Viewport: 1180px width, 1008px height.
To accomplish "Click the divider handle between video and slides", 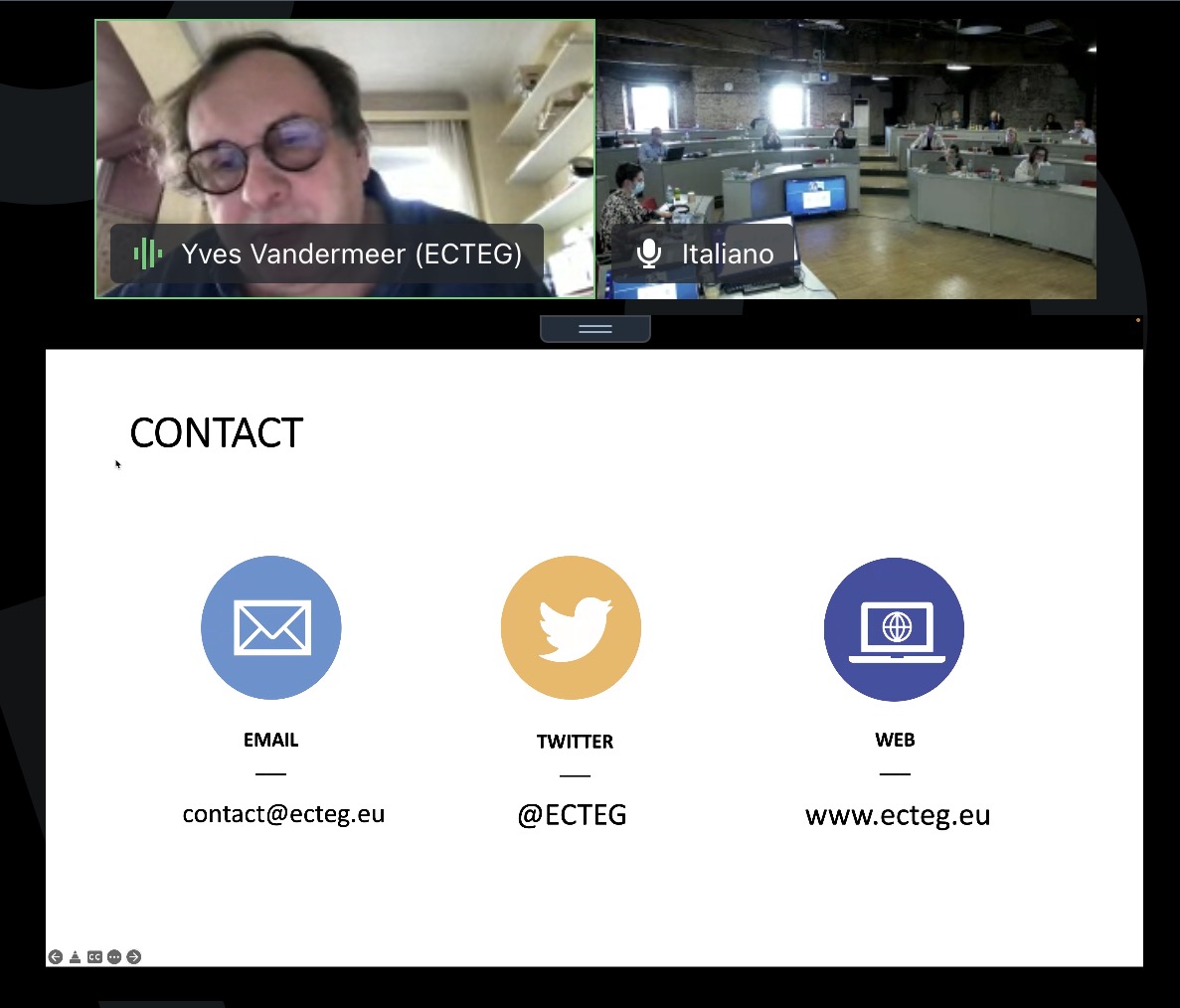I will (x=595, y=329).
